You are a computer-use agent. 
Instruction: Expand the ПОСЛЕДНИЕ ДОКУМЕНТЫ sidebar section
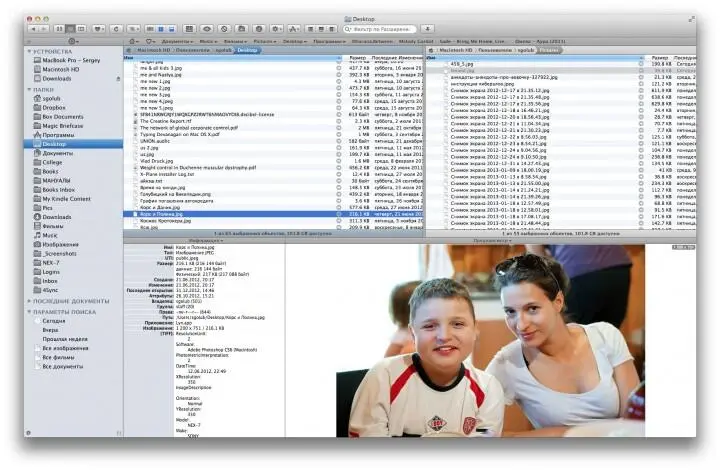[29, 301]
